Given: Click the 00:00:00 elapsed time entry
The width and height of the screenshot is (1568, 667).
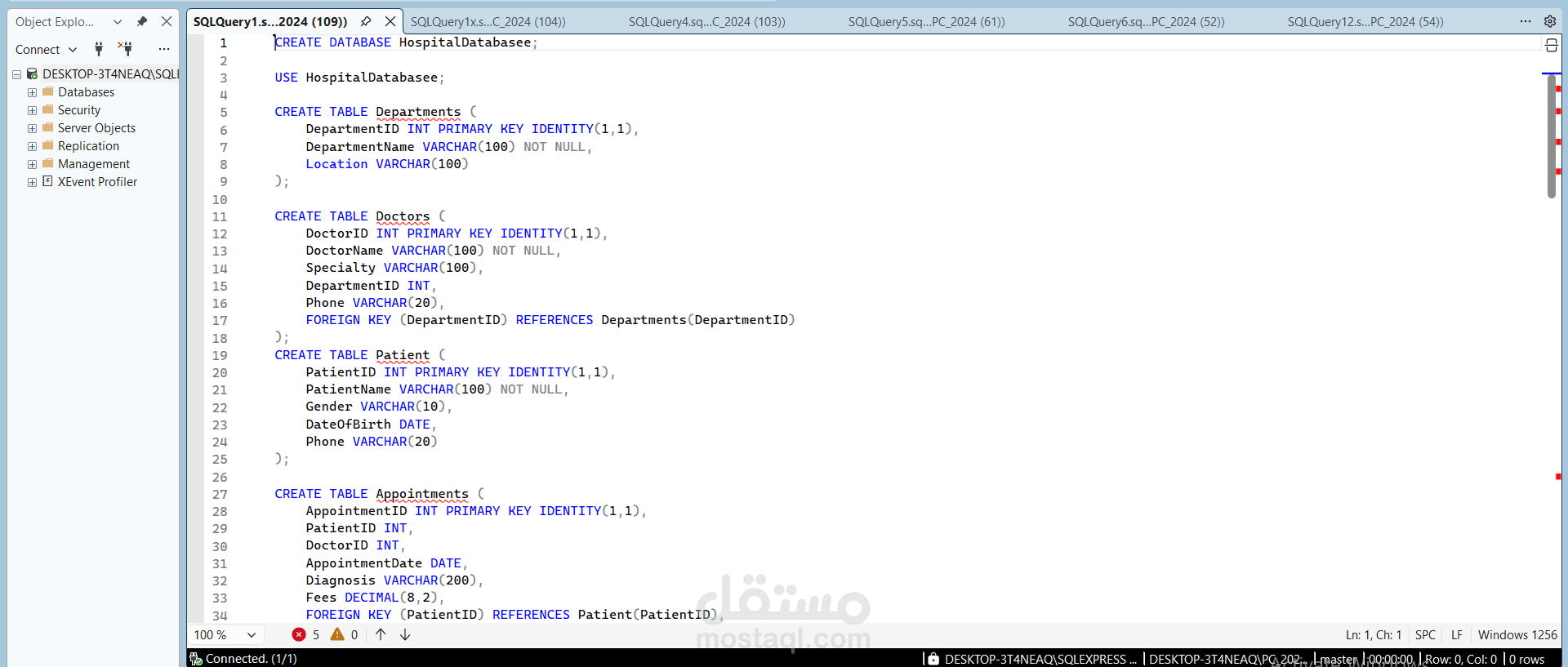Looking at the screenshot, I should (1391, 659).
